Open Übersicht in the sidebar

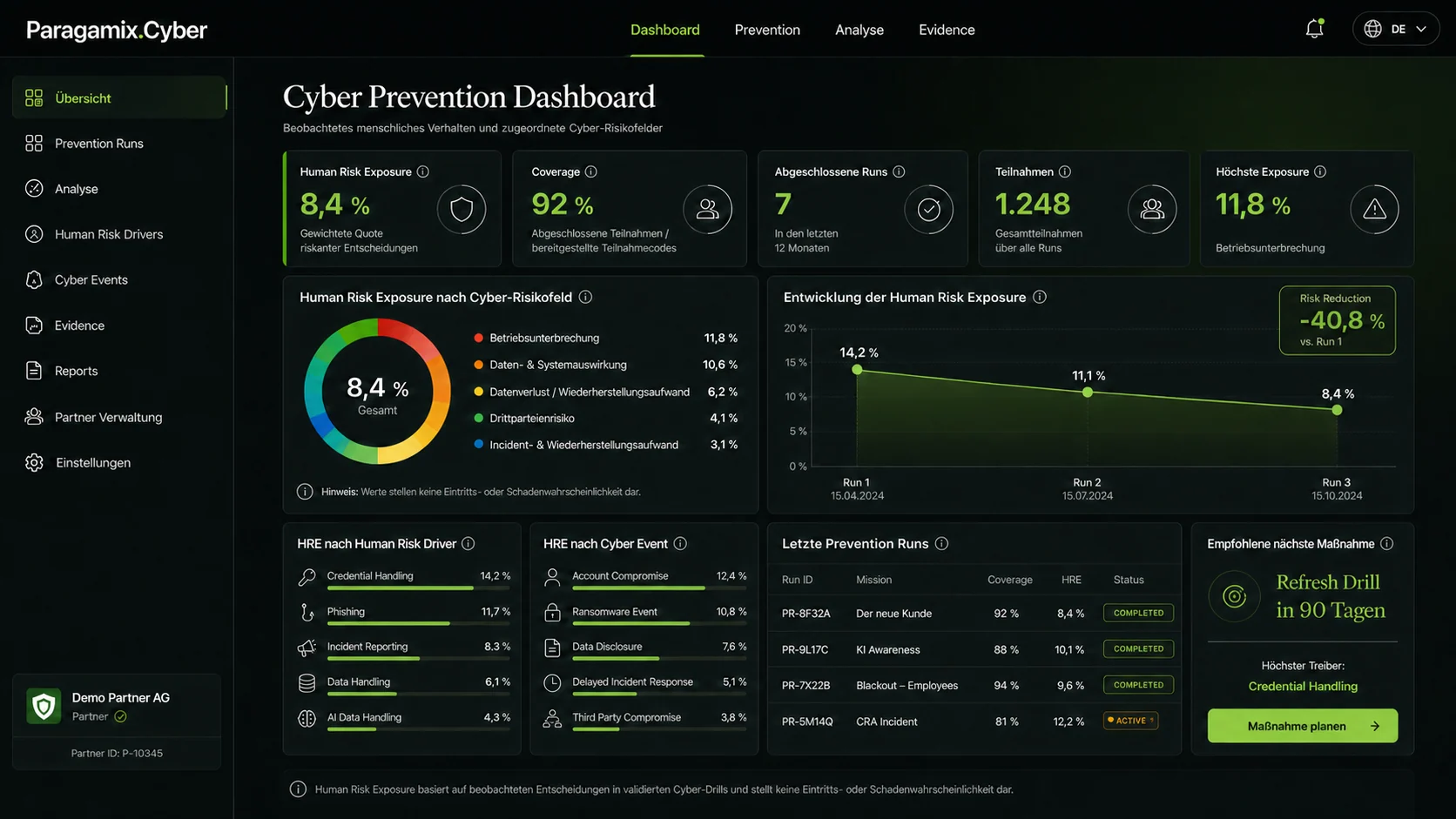pyautogui.click(x=119, y=97)
